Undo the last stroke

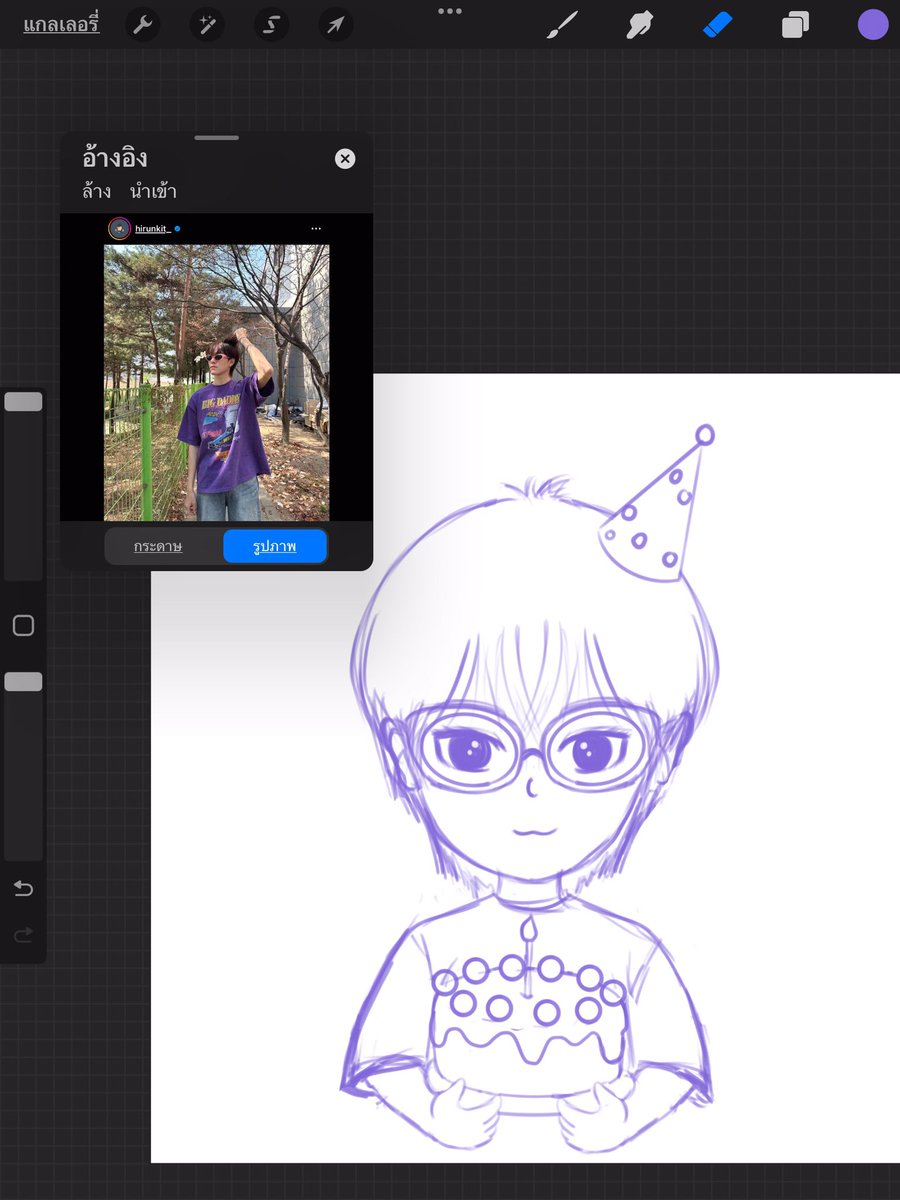pos(23,889)
